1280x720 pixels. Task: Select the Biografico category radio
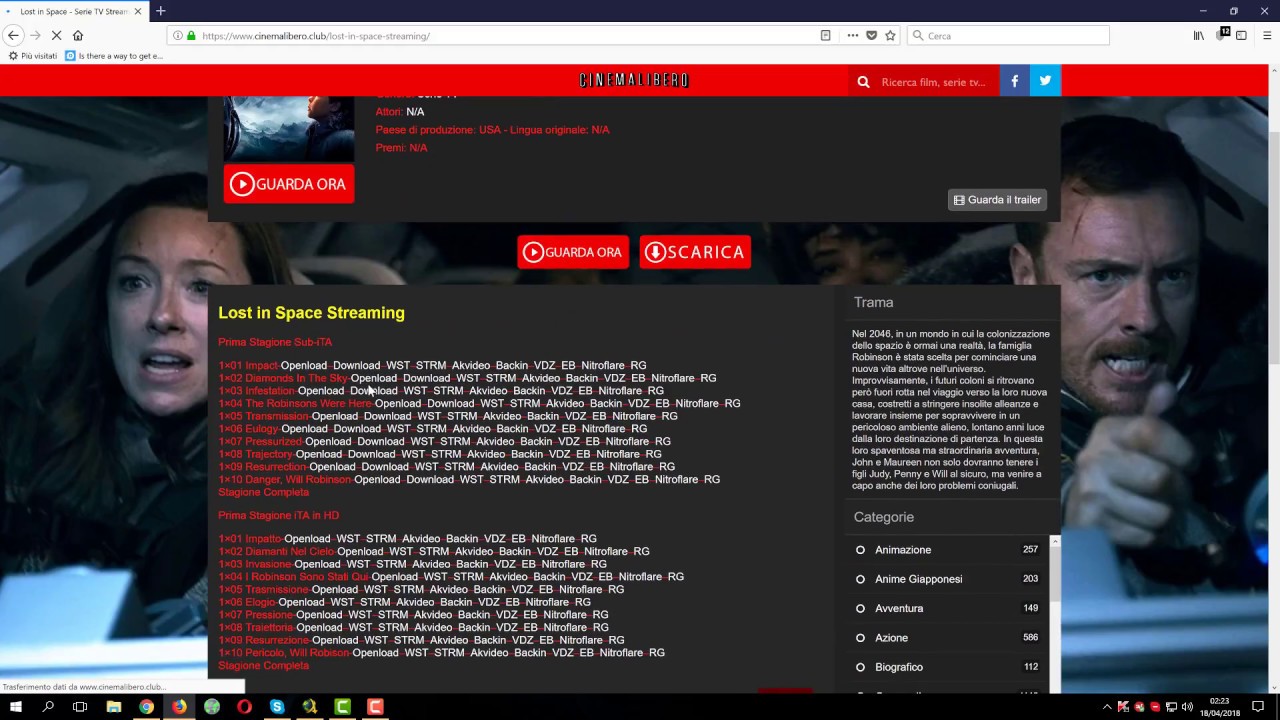860,667
